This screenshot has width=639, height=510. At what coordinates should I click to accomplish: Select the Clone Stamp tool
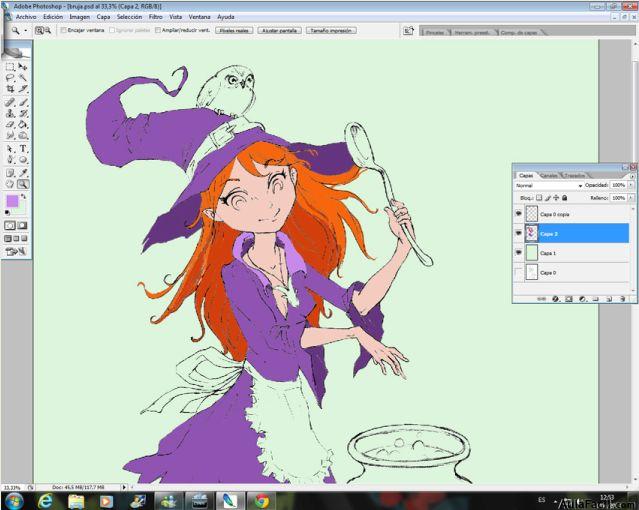click(10, 113)
